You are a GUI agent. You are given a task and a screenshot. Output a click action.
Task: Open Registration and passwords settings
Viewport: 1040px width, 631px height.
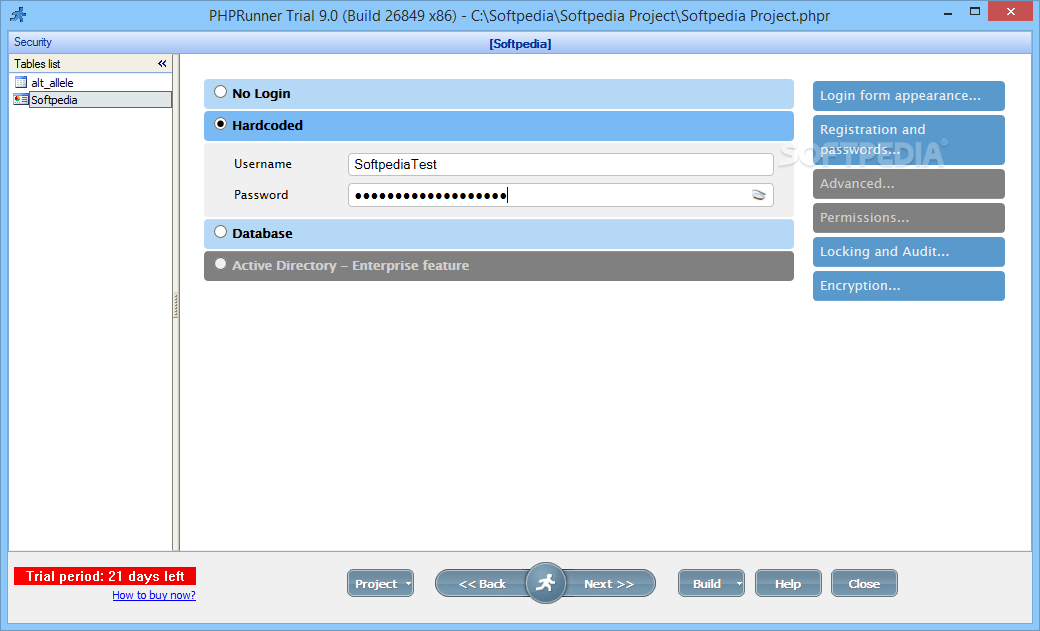(909, 140)
